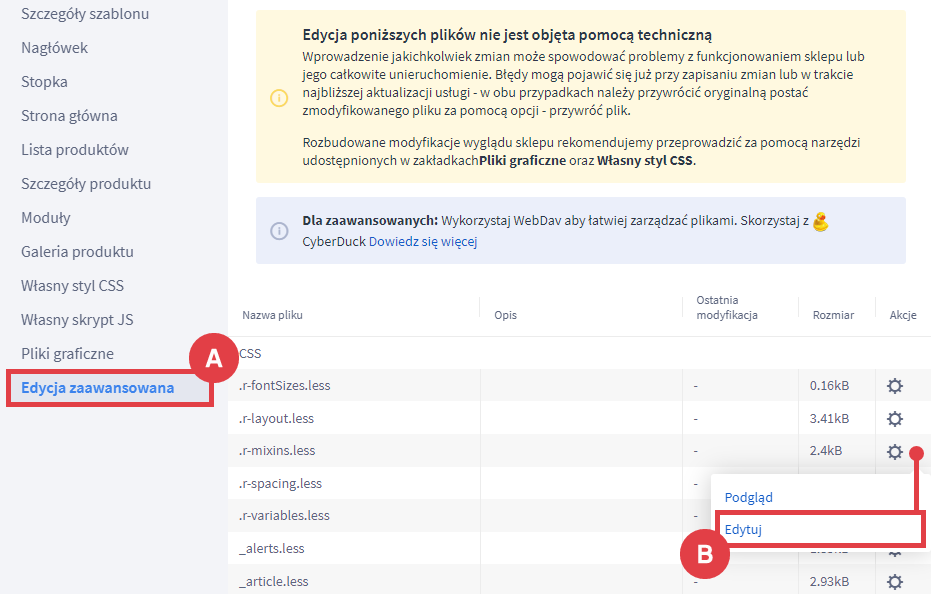
Task: Open Edycja zaawansowana in sidebar
Action: tap(97, 388)
